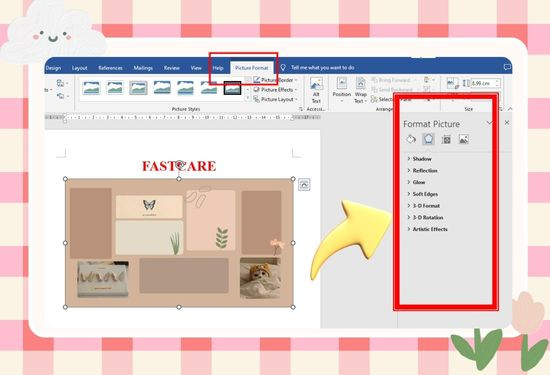
Task: Switch to the View tab
Action: tap(196, 68)
